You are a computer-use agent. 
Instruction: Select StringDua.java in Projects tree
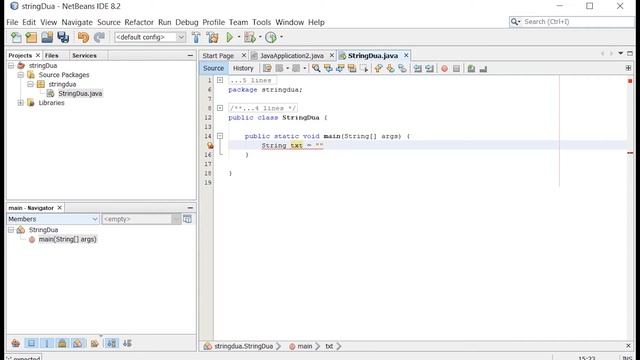pyautogui.click(x=80, y=93)
